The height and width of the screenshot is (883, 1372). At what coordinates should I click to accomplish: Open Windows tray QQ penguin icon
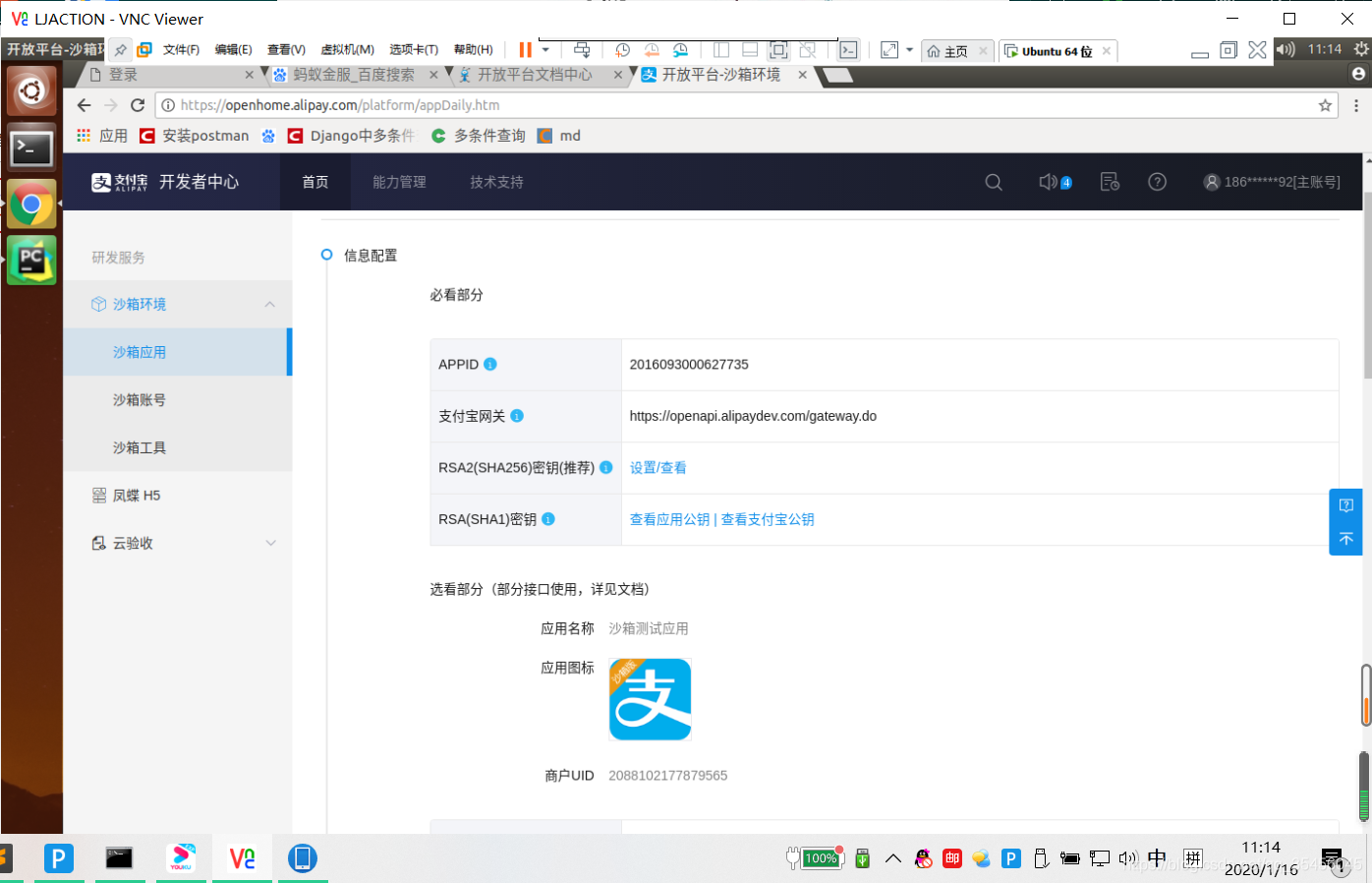pos(923,858)
